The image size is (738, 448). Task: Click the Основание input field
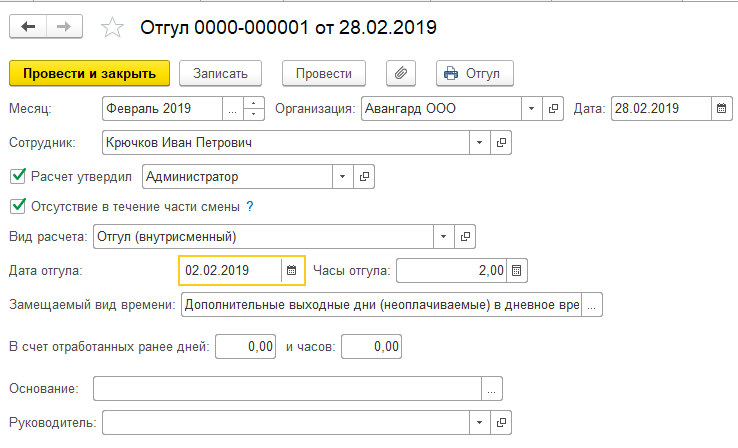coord(286,388)
